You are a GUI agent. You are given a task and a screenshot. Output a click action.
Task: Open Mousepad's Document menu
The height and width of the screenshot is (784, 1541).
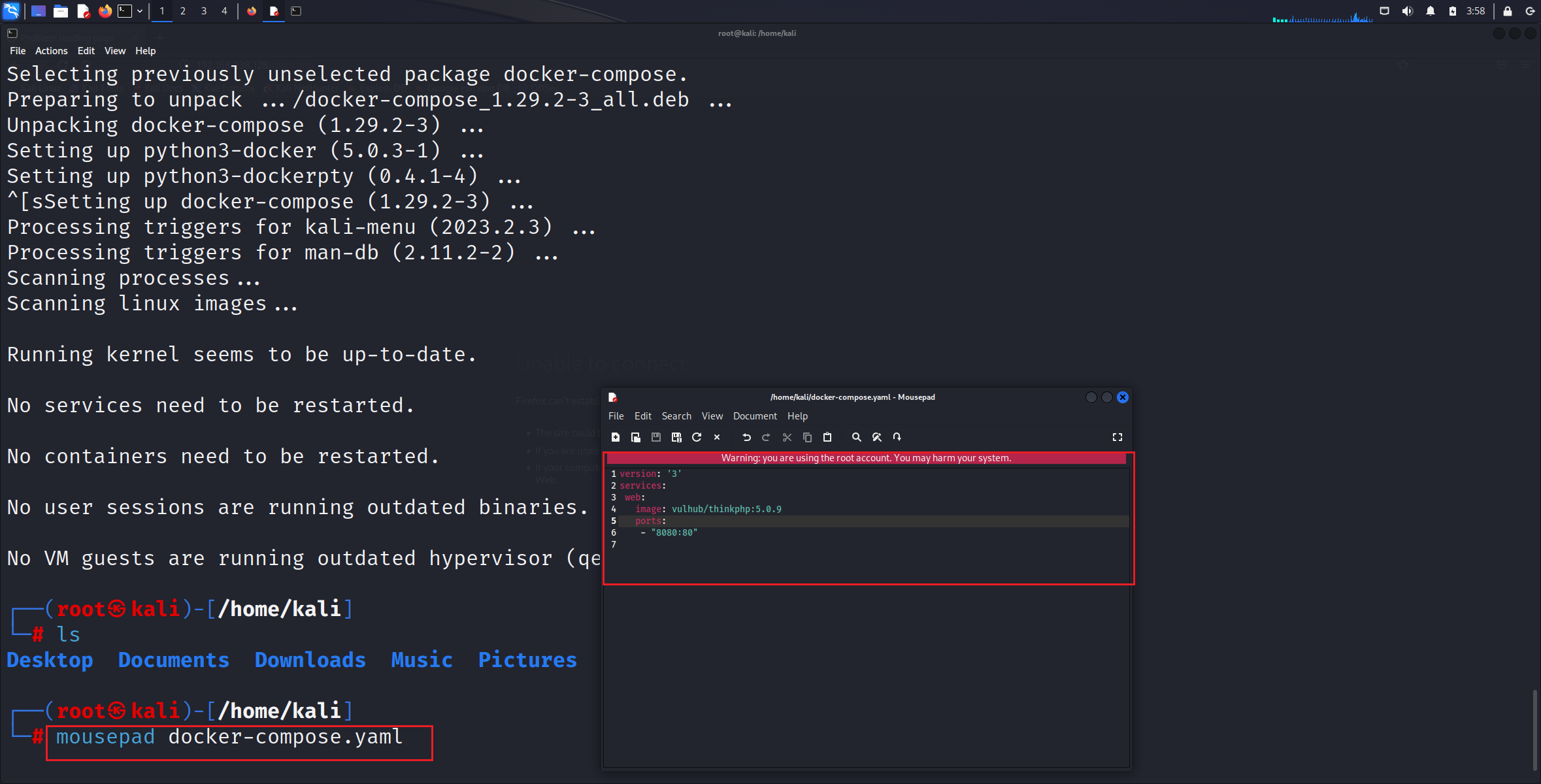click(x=755, y=416)
